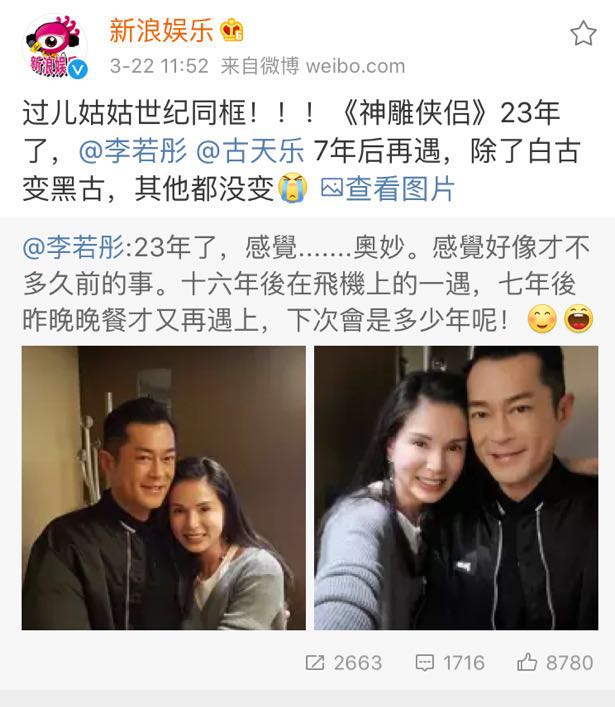Tap the picture icon before 查看图片
This screenshot has width=615, height=707.
pyautogui.click(x=332, y=188)
